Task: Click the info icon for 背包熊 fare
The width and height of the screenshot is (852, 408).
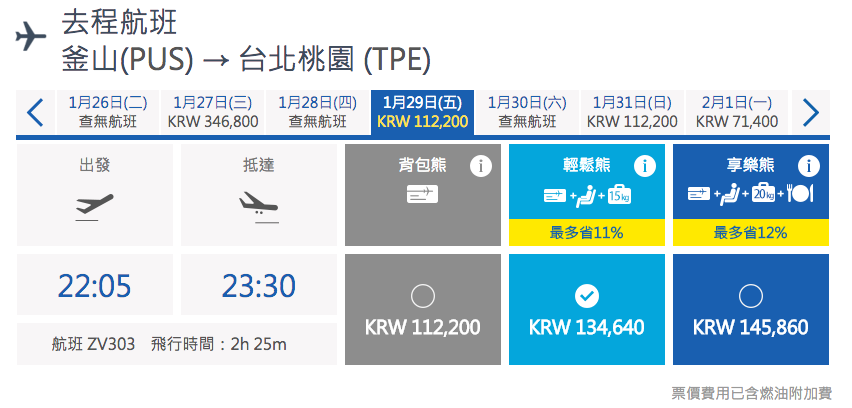Action: click(480, 166)
